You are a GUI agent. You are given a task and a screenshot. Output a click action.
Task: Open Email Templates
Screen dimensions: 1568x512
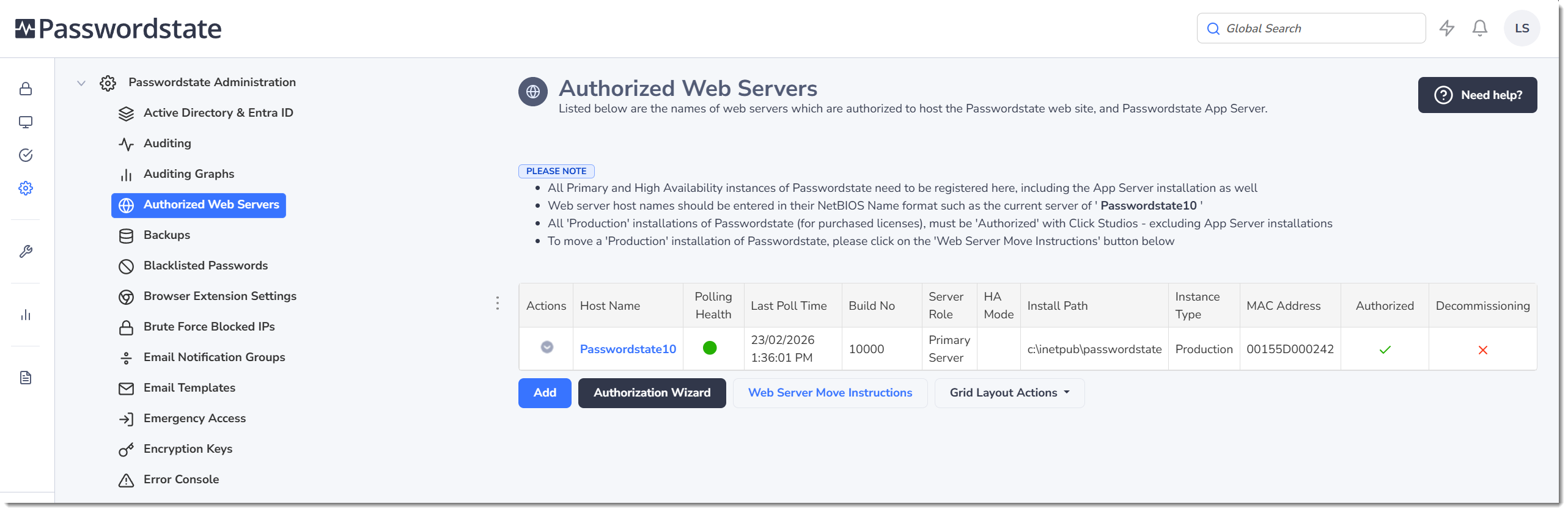[x=189, y=387]
